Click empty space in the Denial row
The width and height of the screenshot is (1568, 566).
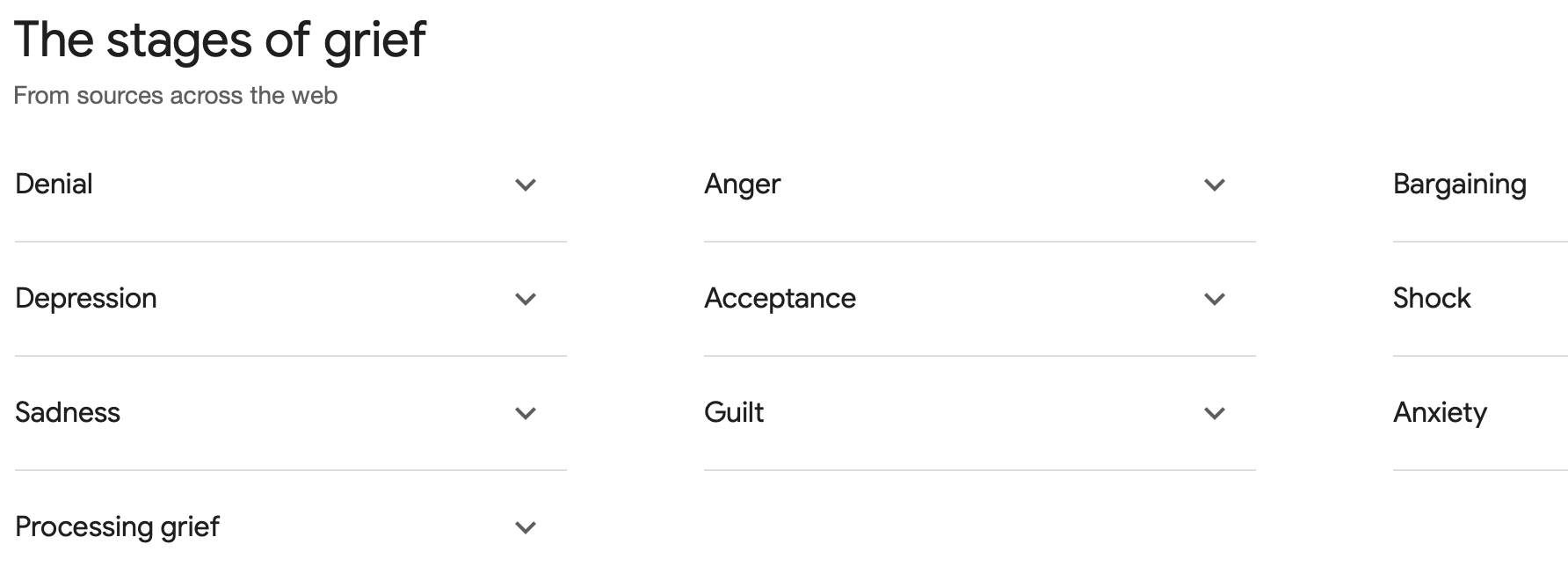click(x=299, y=185)
